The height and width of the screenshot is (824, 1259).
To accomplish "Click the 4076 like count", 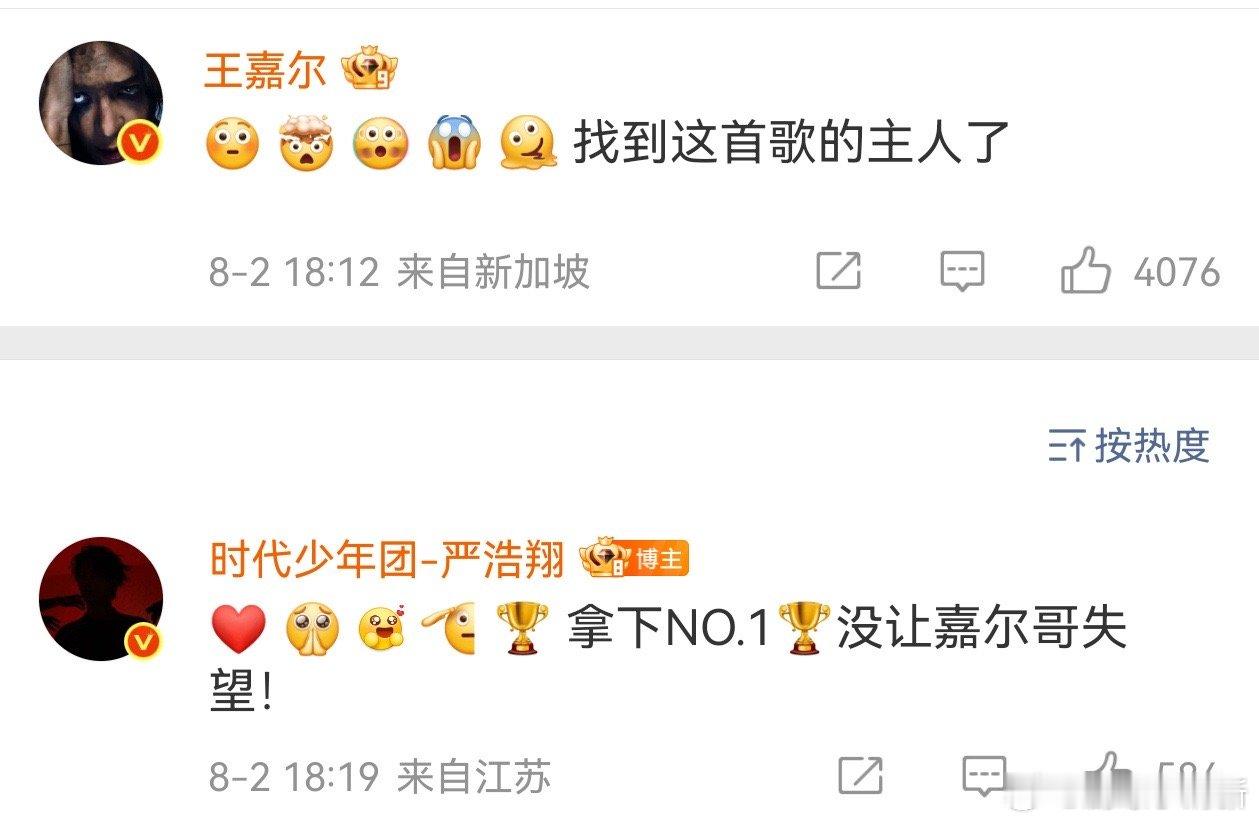I will coord(1177,272).
